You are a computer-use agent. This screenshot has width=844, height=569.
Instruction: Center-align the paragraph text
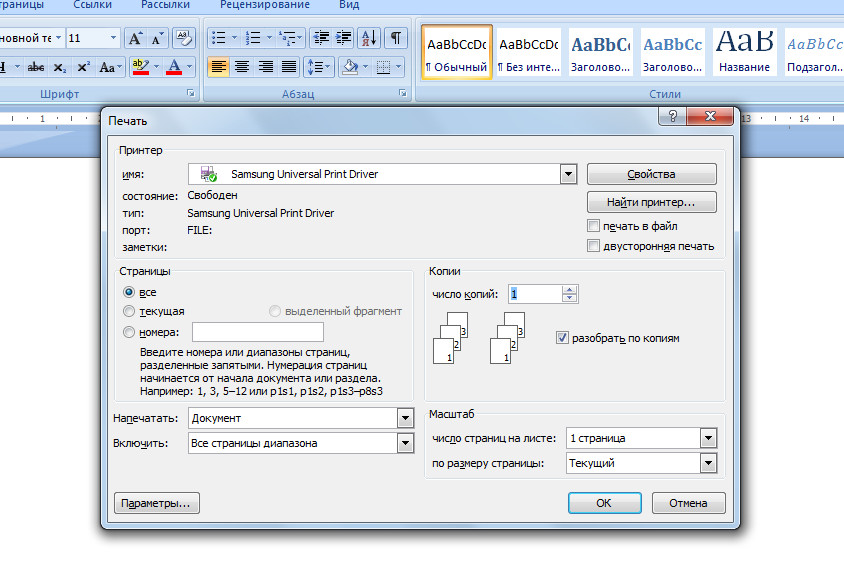coord(242,67)
